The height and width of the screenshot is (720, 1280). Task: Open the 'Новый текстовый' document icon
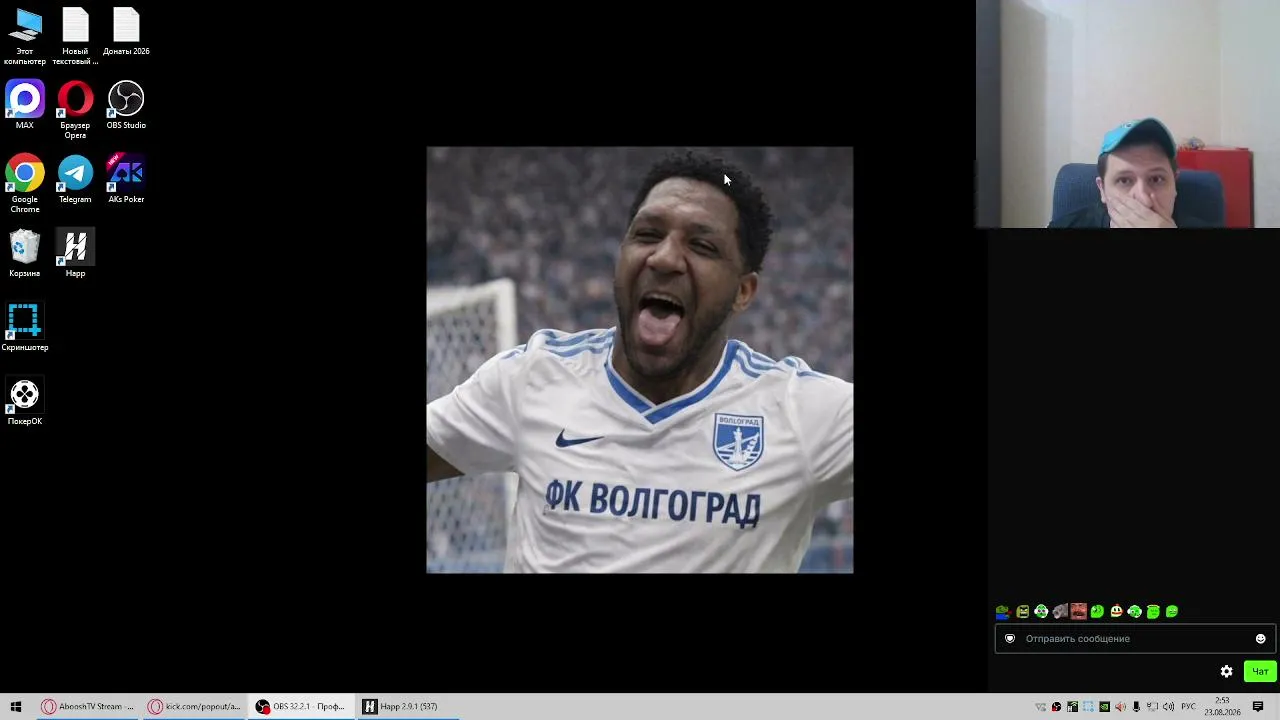[x=75, y=36]
